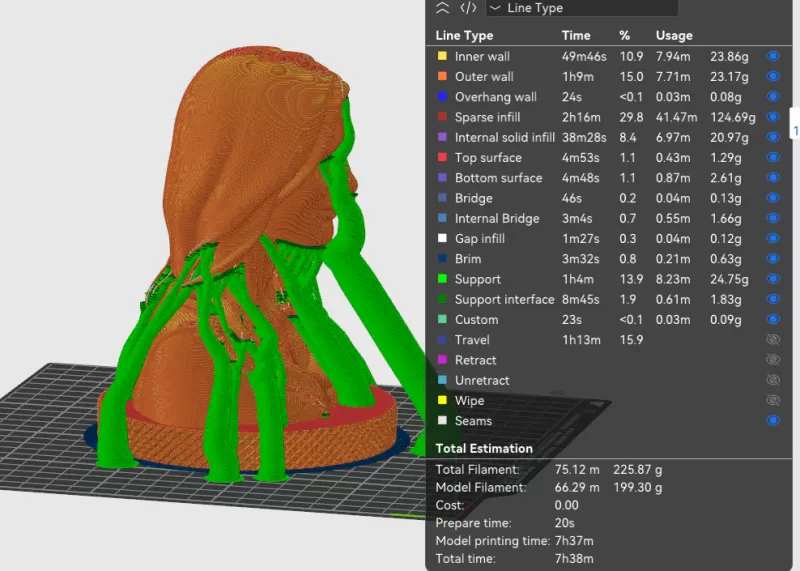Show Wipe moves with eye icon
This screenshot has width=800, height=571.
point(772,401)
